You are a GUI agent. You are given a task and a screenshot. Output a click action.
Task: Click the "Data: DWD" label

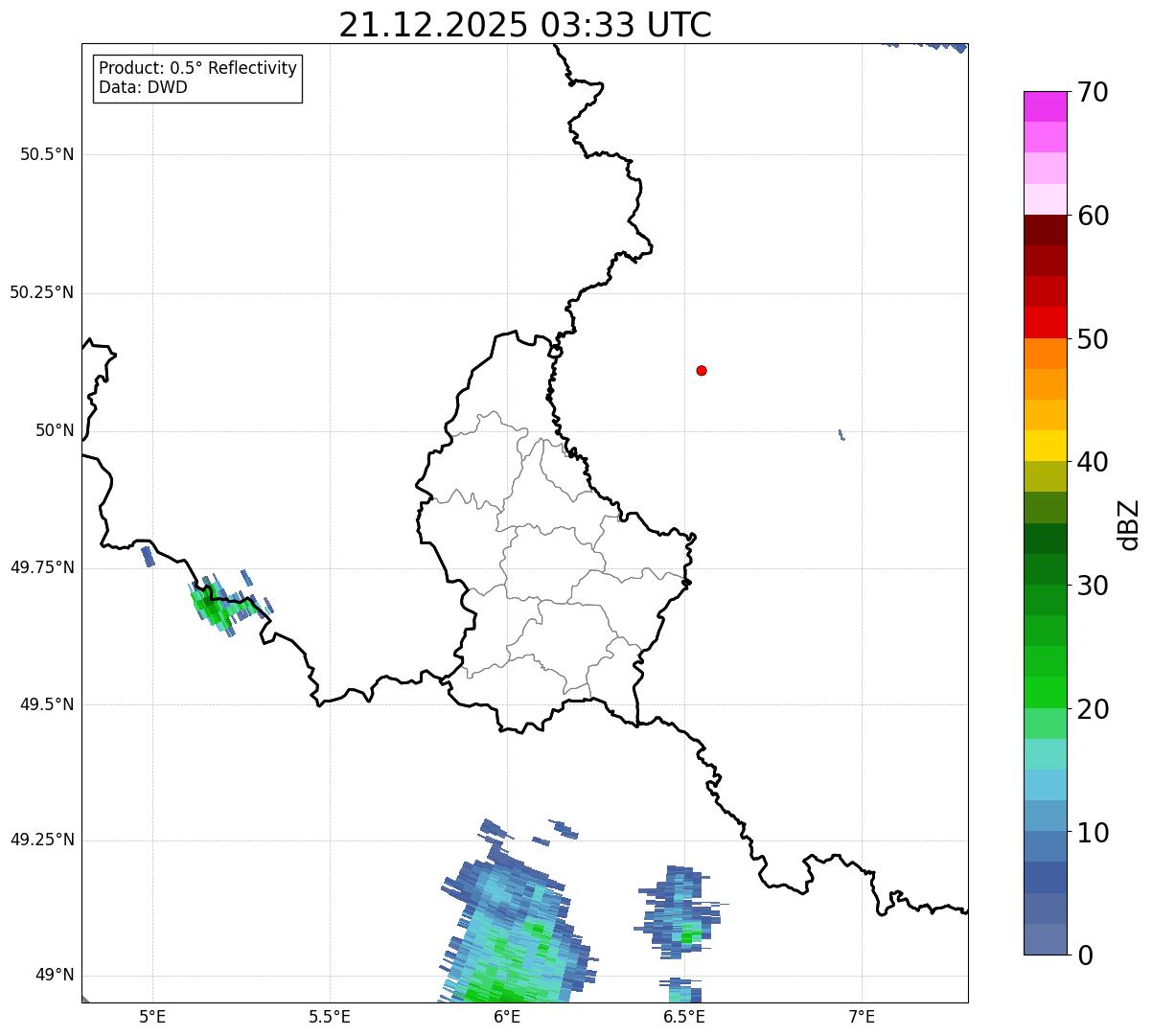pos(143,87)
